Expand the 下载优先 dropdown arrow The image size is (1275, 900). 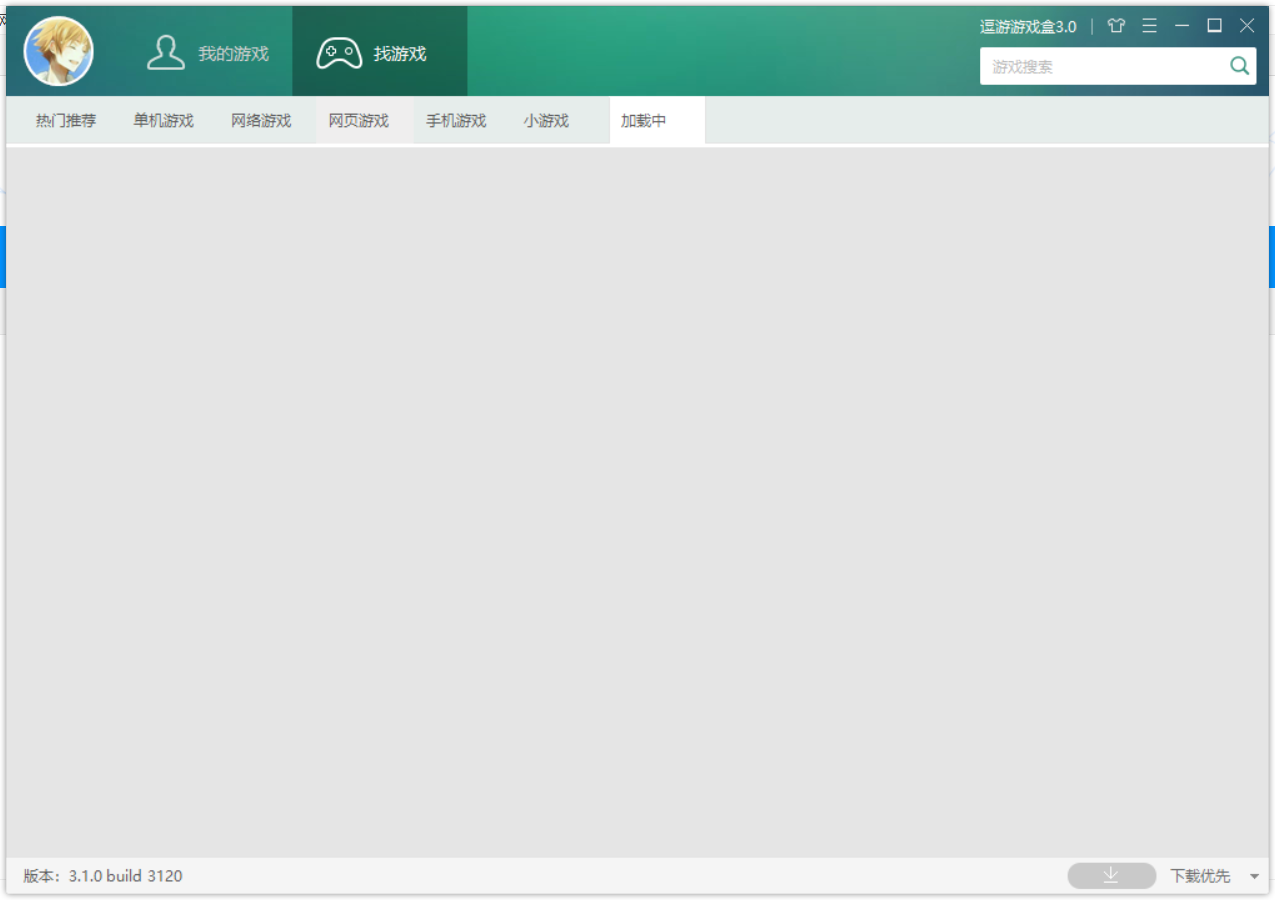(x=1254, y=877)
